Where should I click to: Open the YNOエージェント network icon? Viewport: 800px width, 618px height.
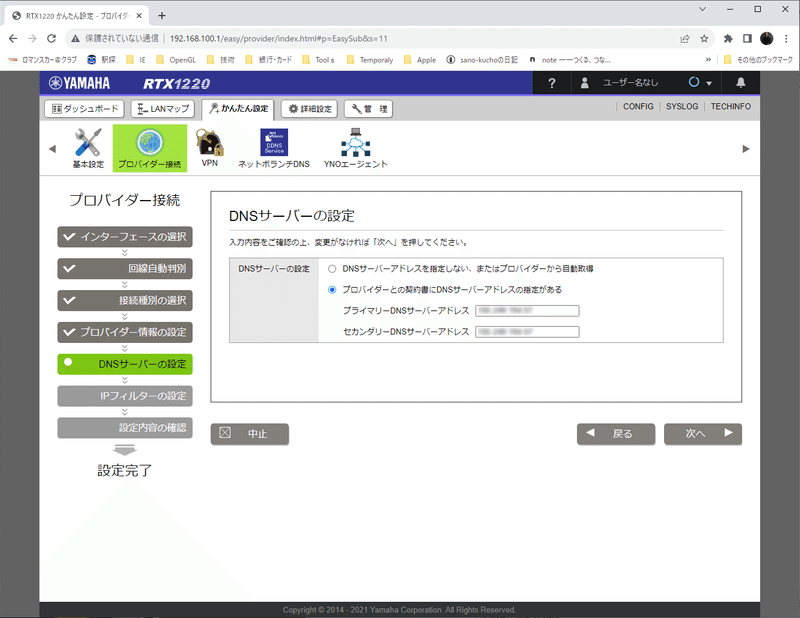pos(356,148)
